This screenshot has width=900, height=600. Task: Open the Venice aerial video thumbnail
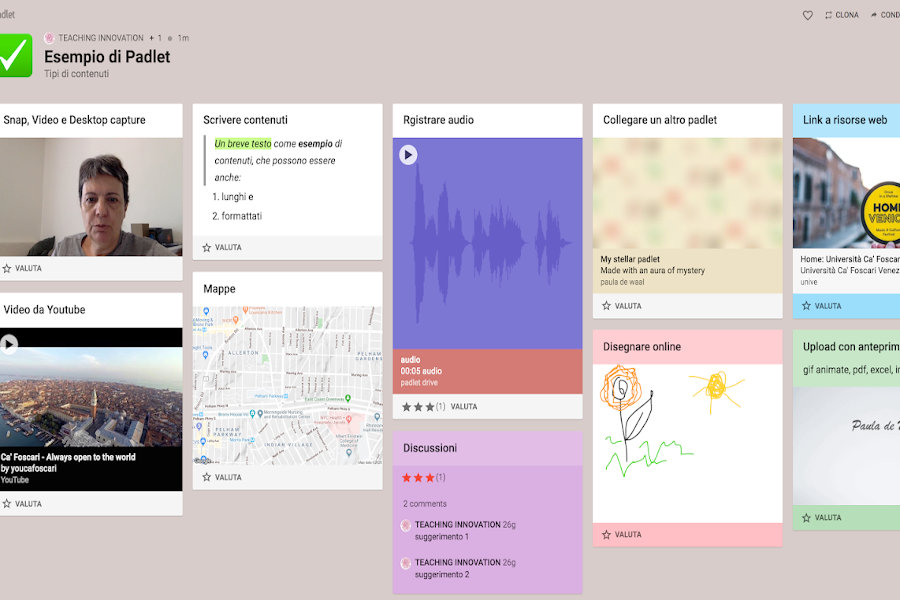pyautogui.click(x=91, y=396)
